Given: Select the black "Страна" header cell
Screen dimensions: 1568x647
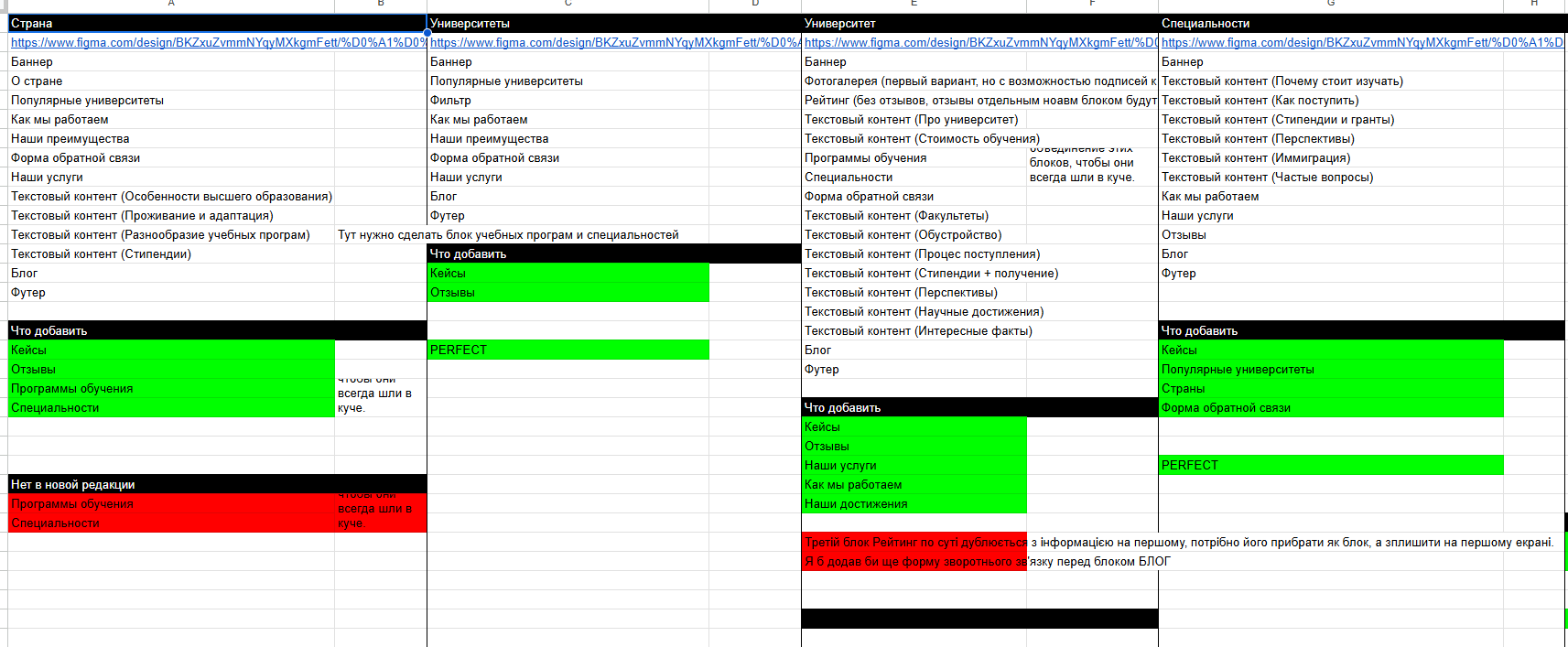Looking at the screenshot, I should coord(171,23).
